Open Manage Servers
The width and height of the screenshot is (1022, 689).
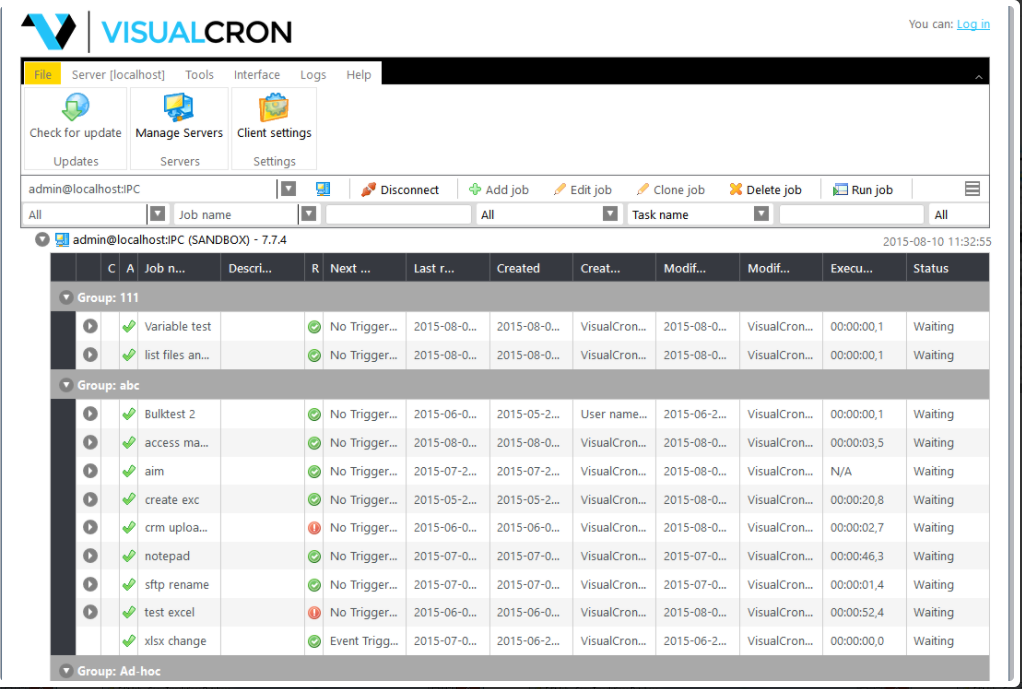tap(179, 113)
